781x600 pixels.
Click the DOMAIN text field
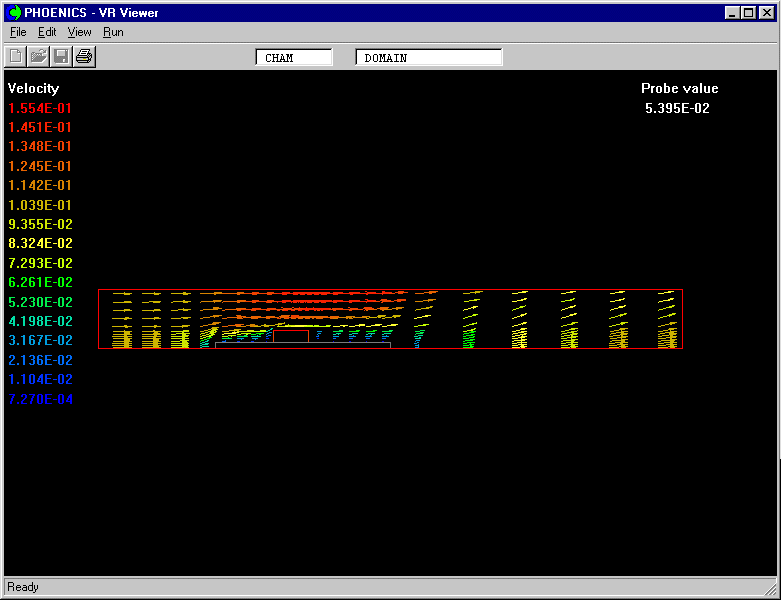coord(428,58)
